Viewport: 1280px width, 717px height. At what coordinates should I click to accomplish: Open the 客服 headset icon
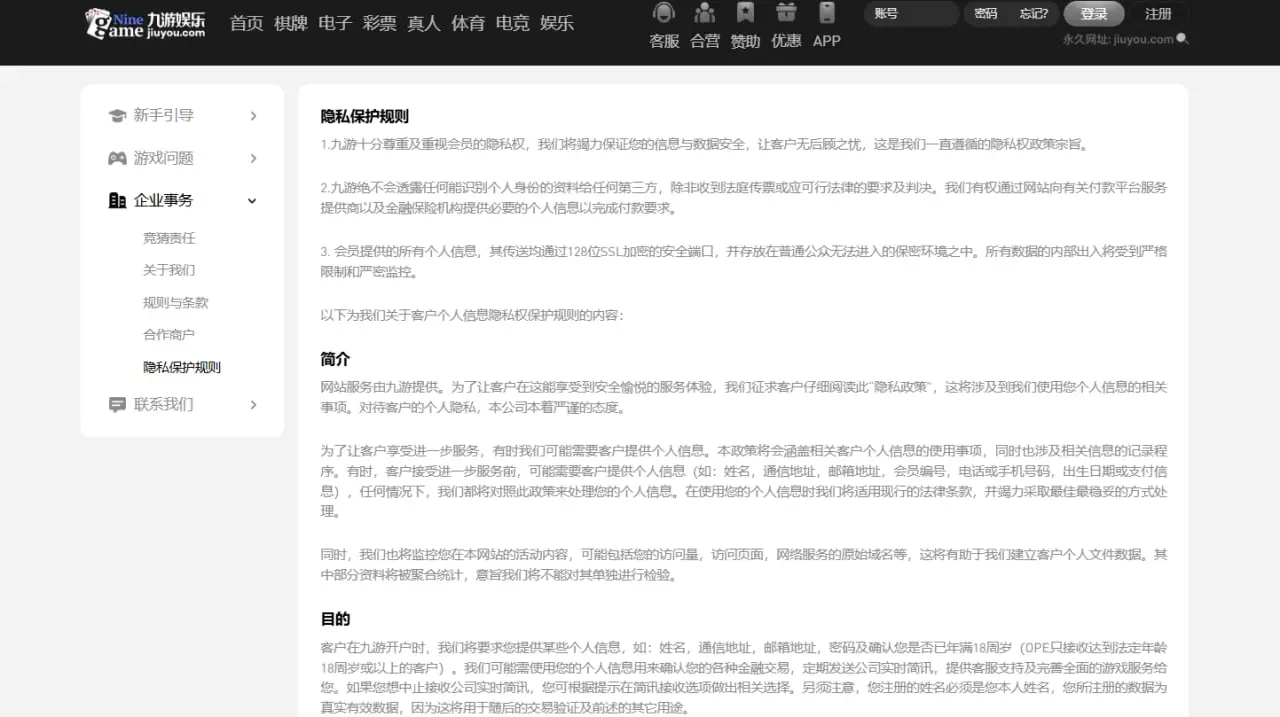pos(664,13)
